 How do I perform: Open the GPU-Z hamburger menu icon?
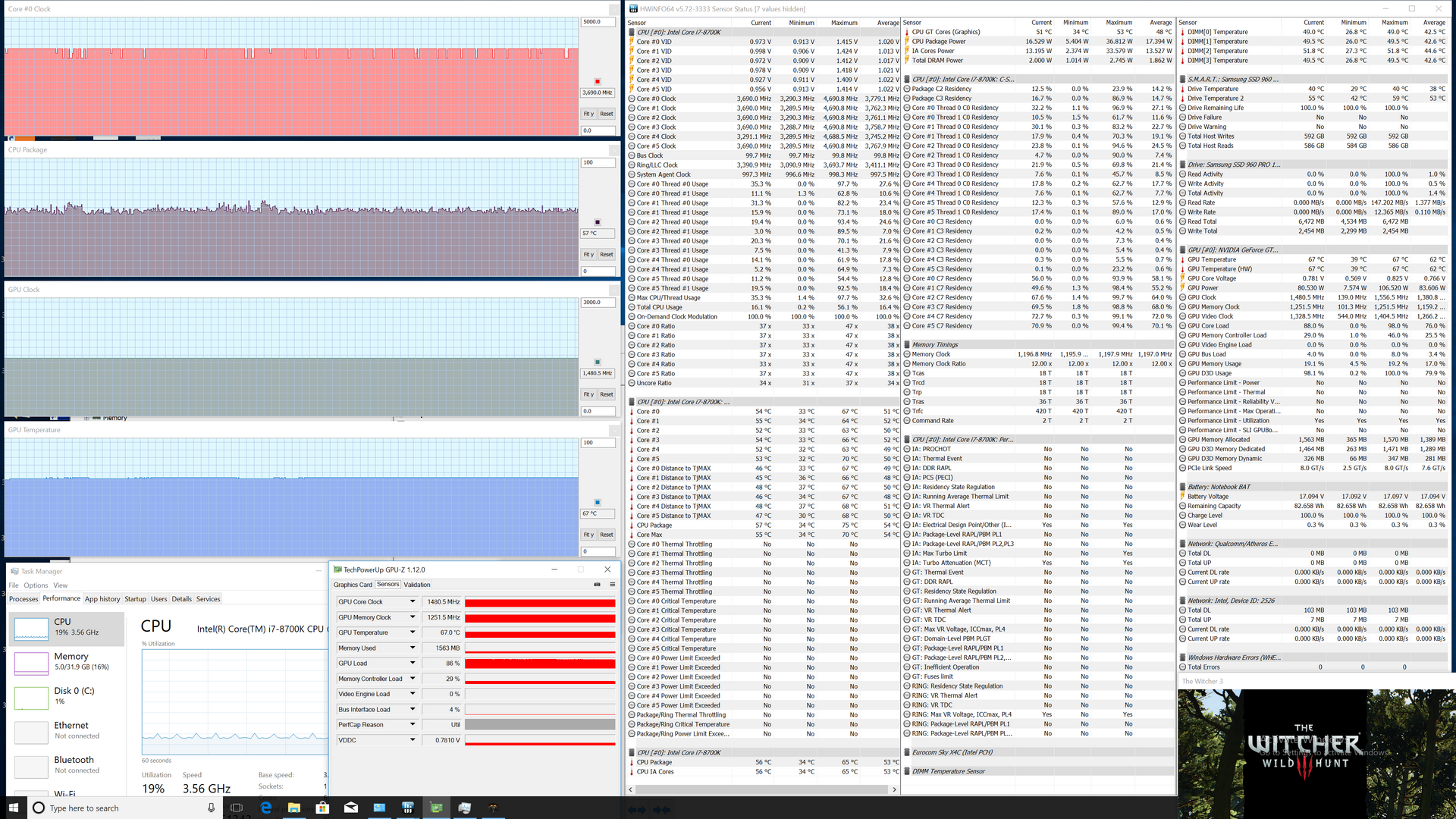[612, 585]
